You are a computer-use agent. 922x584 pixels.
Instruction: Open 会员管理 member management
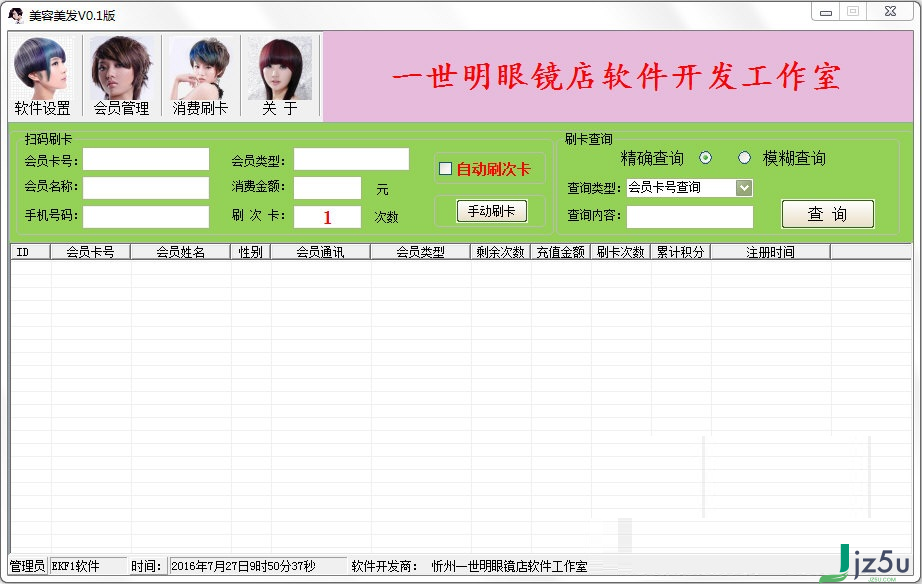click(x=121, y=75)
